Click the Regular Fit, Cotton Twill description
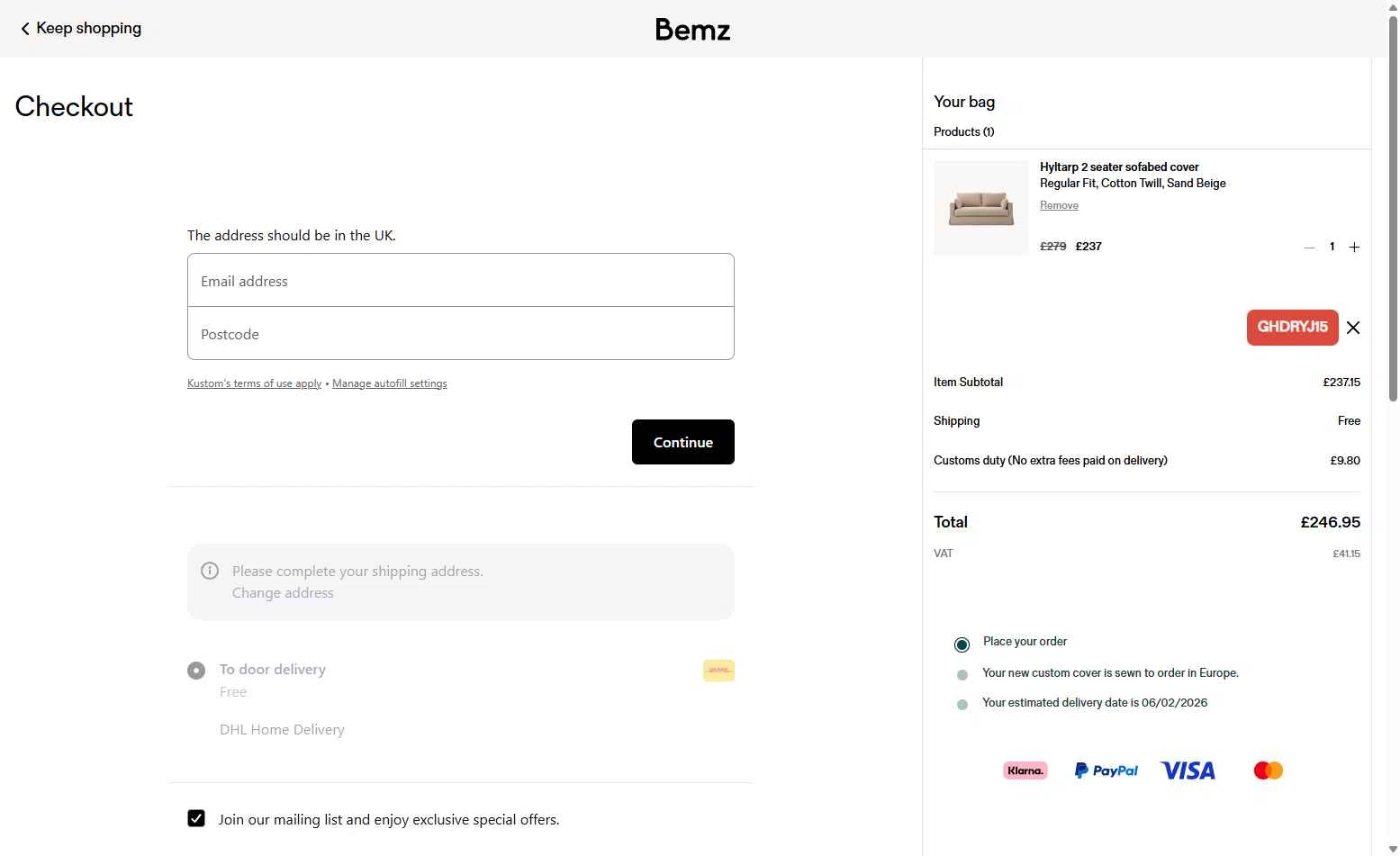This screenshot has height=856, width=1400. [x=1133, y=184]
